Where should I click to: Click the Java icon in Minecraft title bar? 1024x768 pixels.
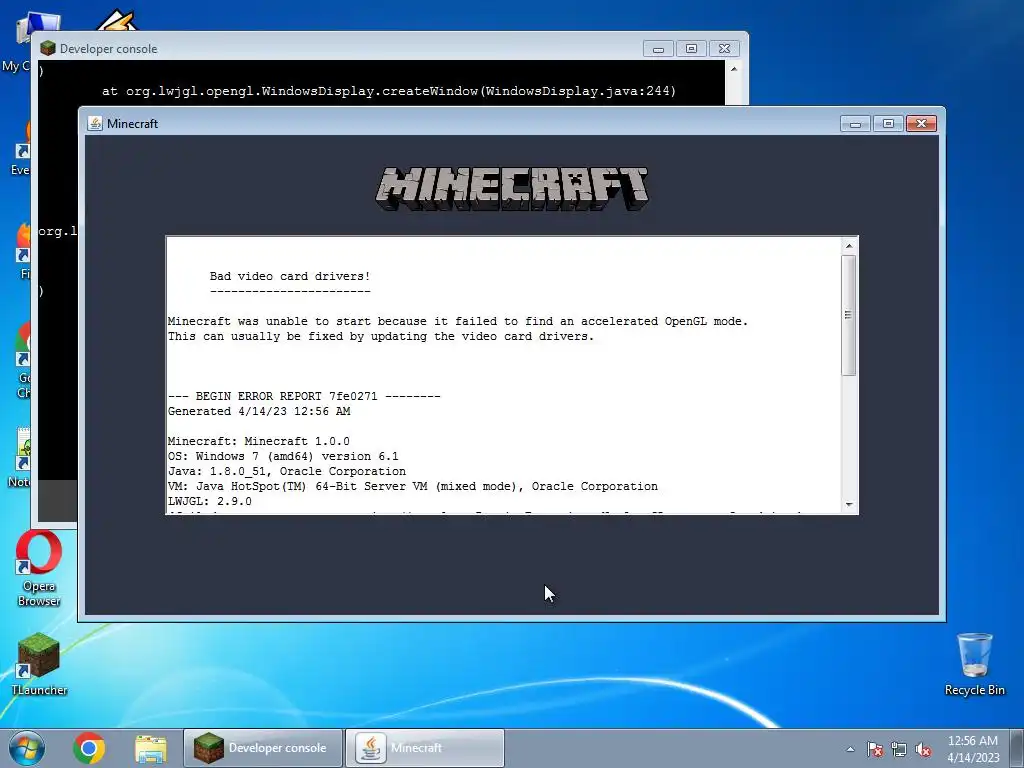95,123
